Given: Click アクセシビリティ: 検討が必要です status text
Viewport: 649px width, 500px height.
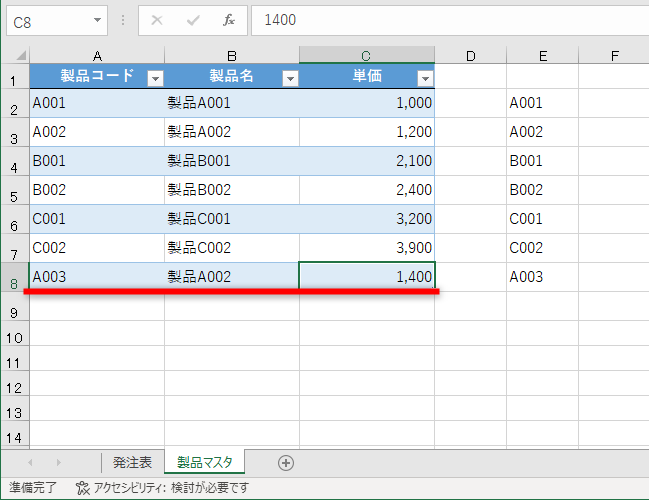Looking at the screenshot, I should click(x=171, y=488).
